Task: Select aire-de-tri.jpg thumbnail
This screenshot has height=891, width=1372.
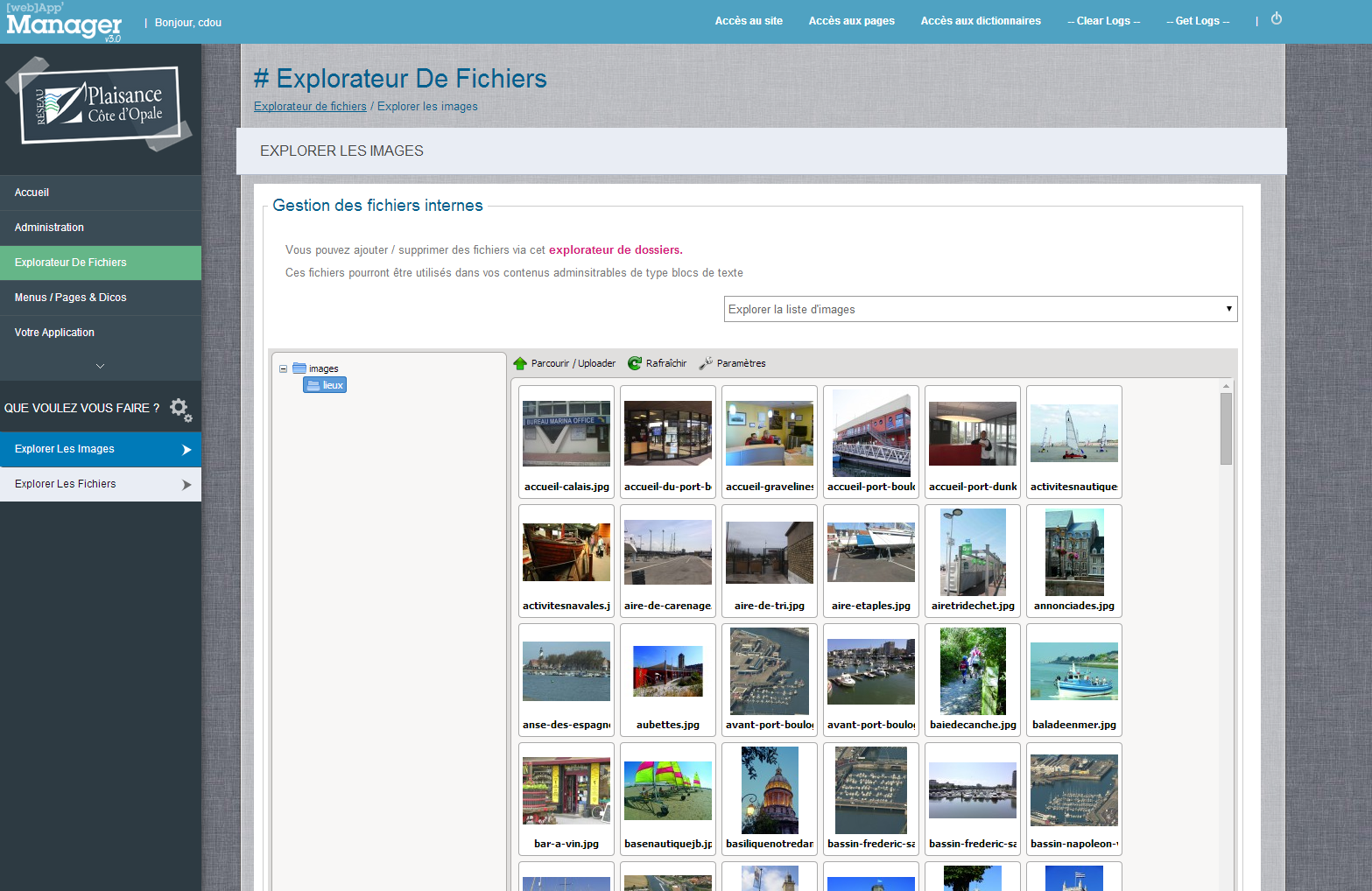Action: click(x=770, y=561)
